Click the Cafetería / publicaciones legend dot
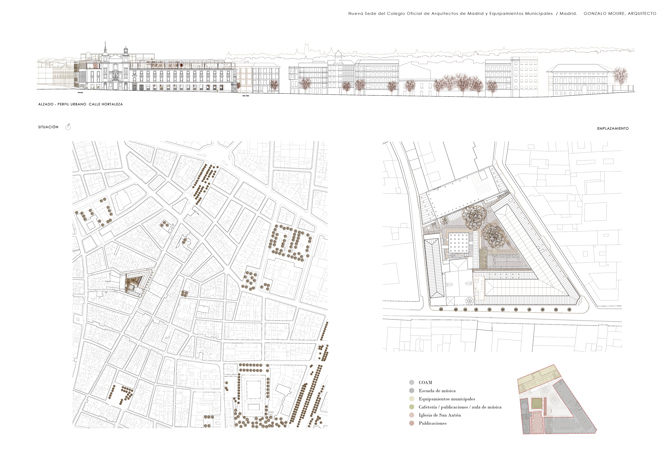 (411, 408)
